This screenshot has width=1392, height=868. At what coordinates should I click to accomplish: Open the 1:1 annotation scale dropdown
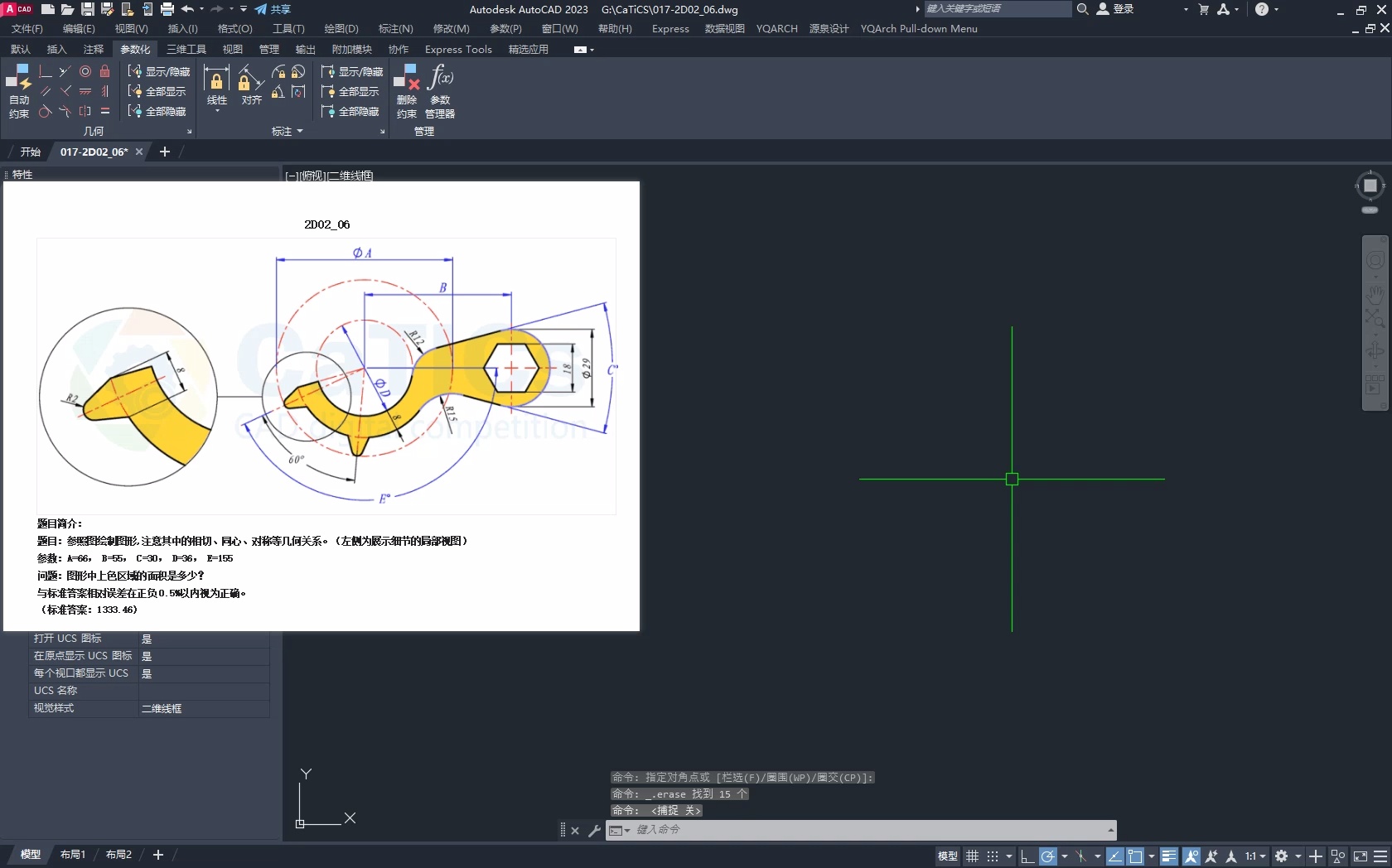point(1255,856)
